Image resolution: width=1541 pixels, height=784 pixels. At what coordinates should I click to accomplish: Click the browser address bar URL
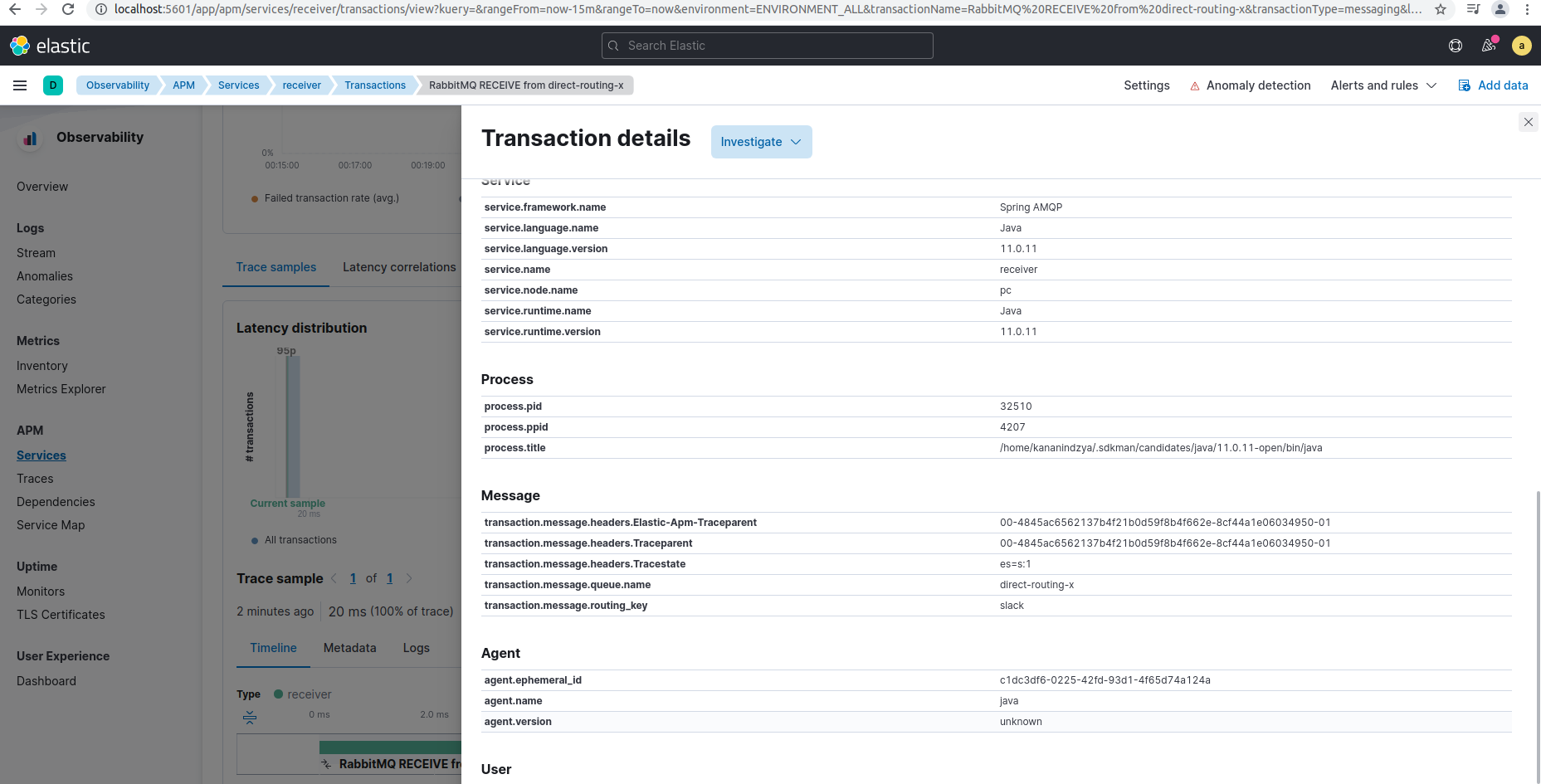coord(767,9)
